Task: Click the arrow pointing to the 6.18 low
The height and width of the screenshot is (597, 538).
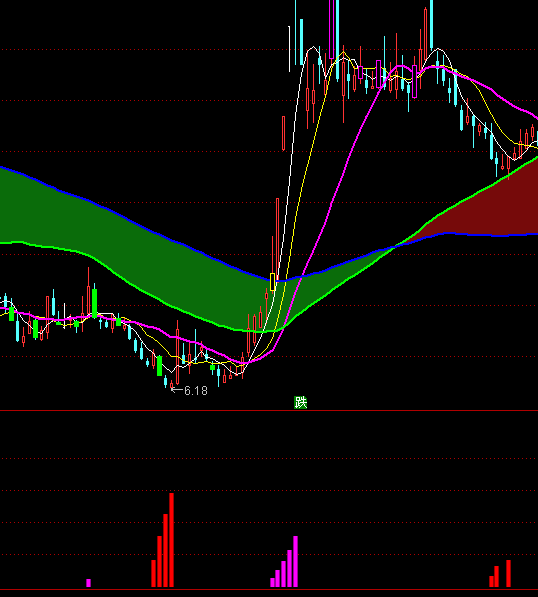Action: [177, 389]
